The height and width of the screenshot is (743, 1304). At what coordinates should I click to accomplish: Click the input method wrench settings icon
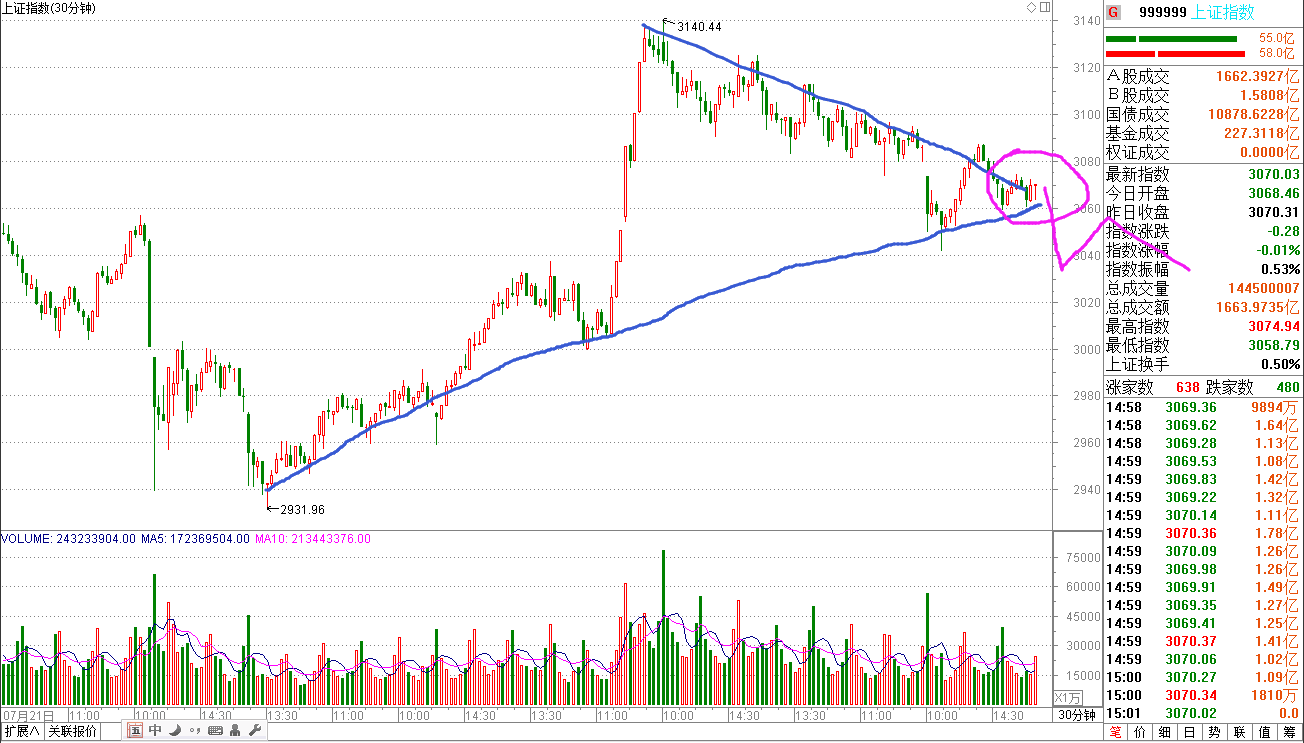255,731
